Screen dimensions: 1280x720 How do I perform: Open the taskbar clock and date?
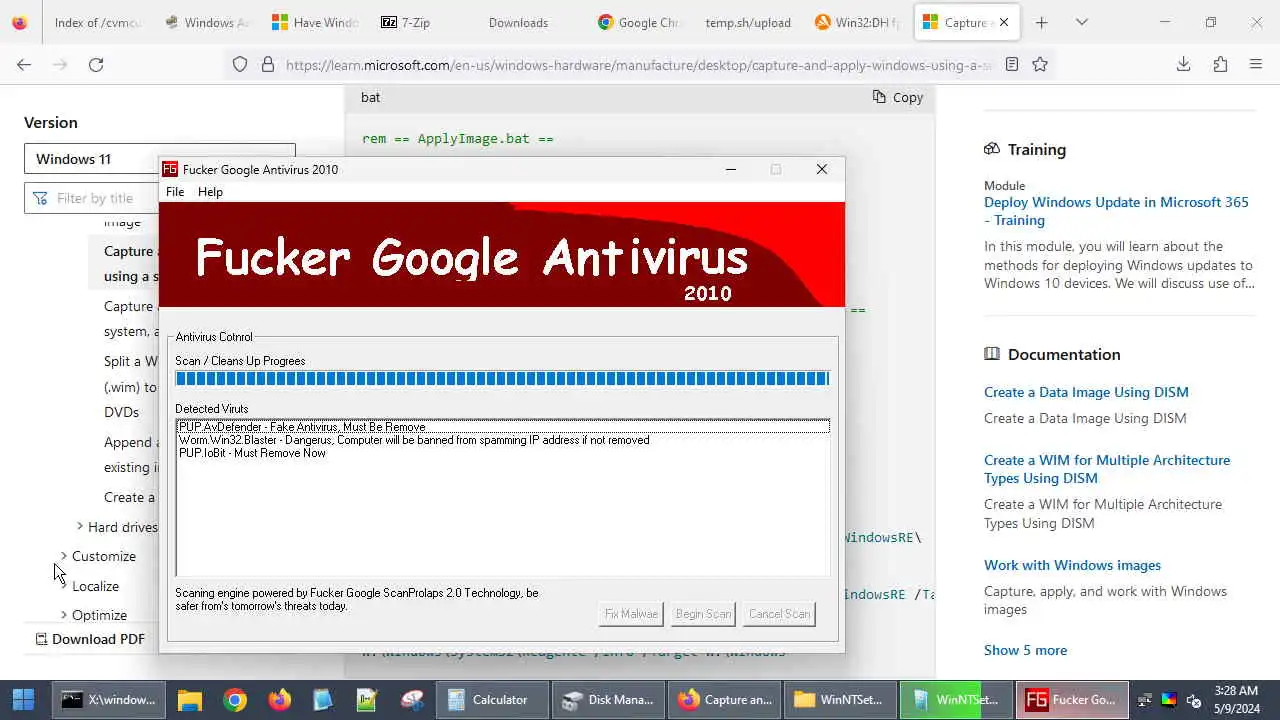1236,700
